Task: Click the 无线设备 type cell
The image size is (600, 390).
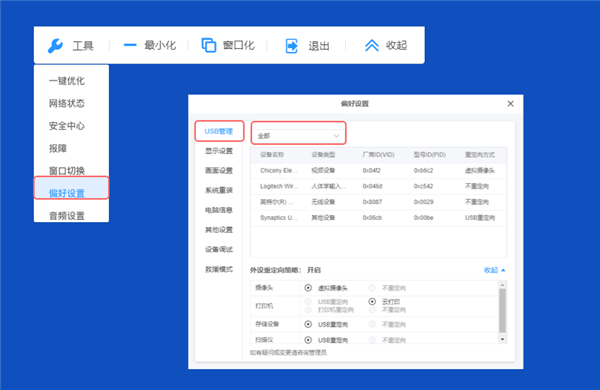Action: pos(323,202)
